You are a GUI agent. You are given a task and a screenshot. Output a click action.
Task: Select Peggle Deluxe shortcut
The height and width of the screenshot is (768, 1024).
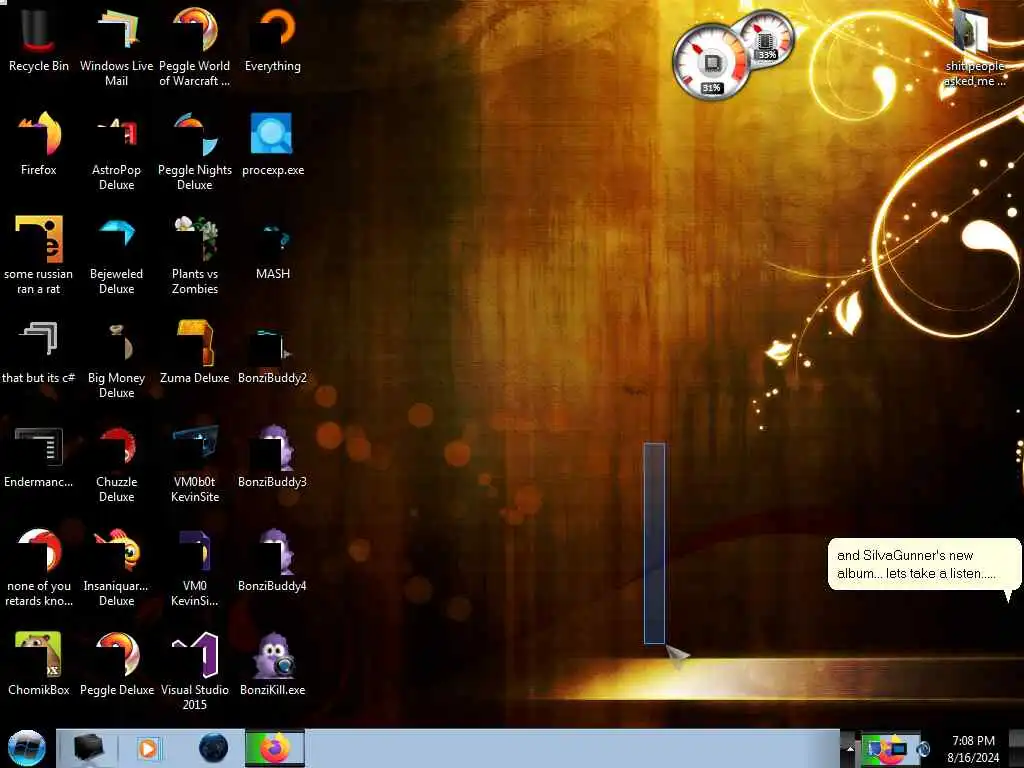(116, 664)
